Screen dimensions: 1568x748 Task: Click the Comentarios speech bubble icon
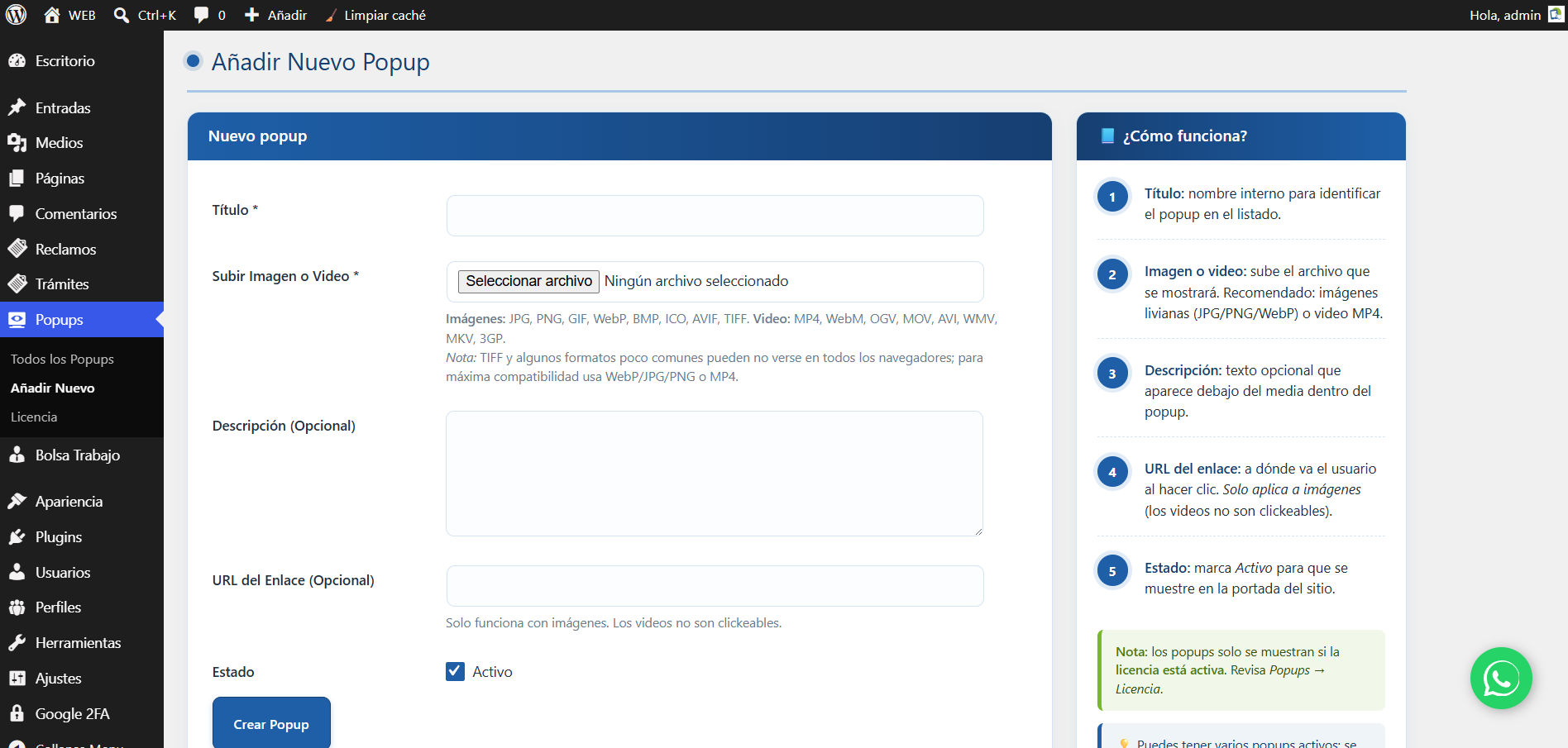[17, 213]
